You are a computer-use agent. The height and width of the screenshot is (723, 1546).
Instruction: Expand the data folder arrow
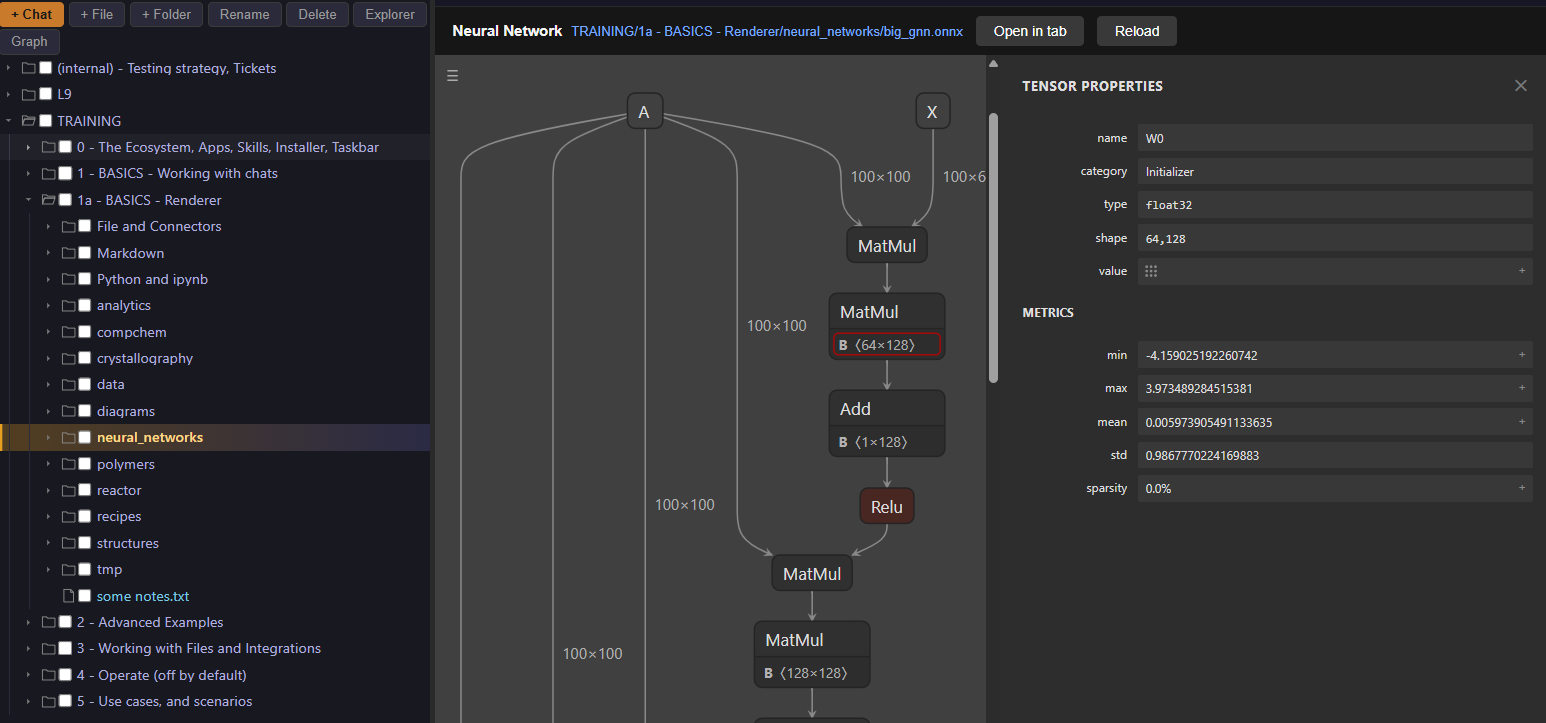(x=49, y=385)
